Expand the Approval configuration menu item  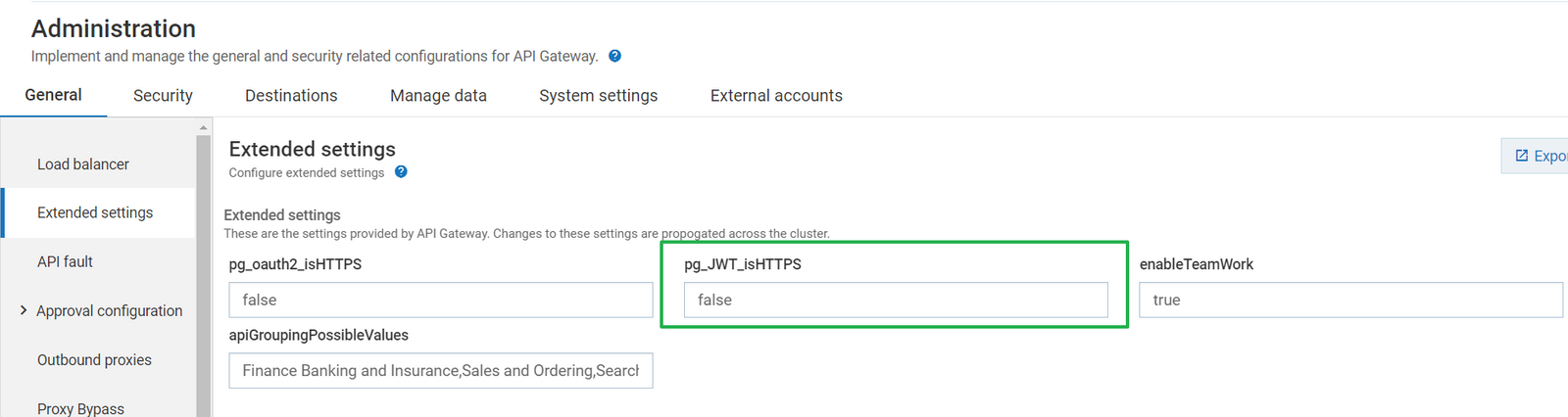coord(24,310)
